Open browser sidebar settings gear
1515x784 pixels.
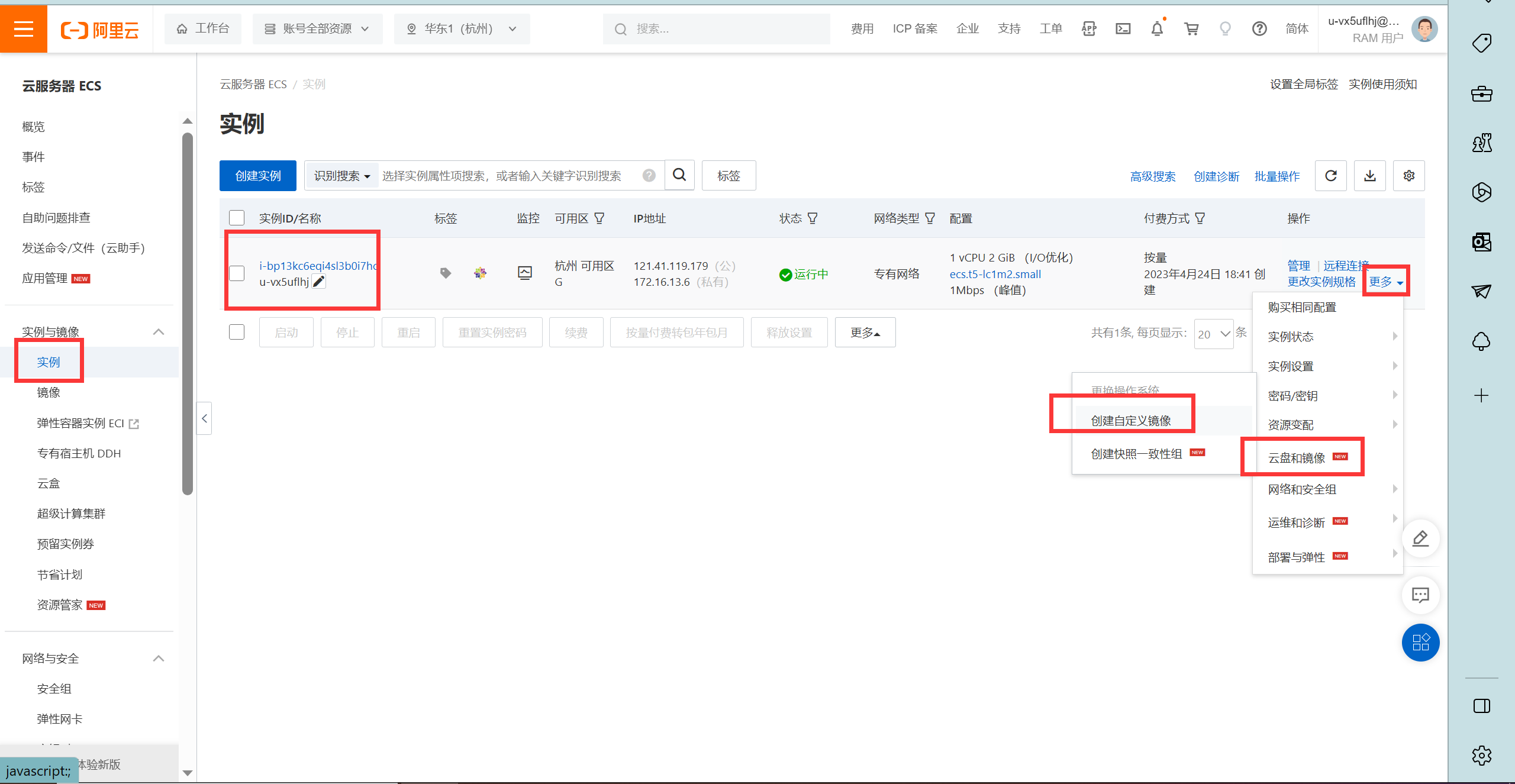(1481, 756)
